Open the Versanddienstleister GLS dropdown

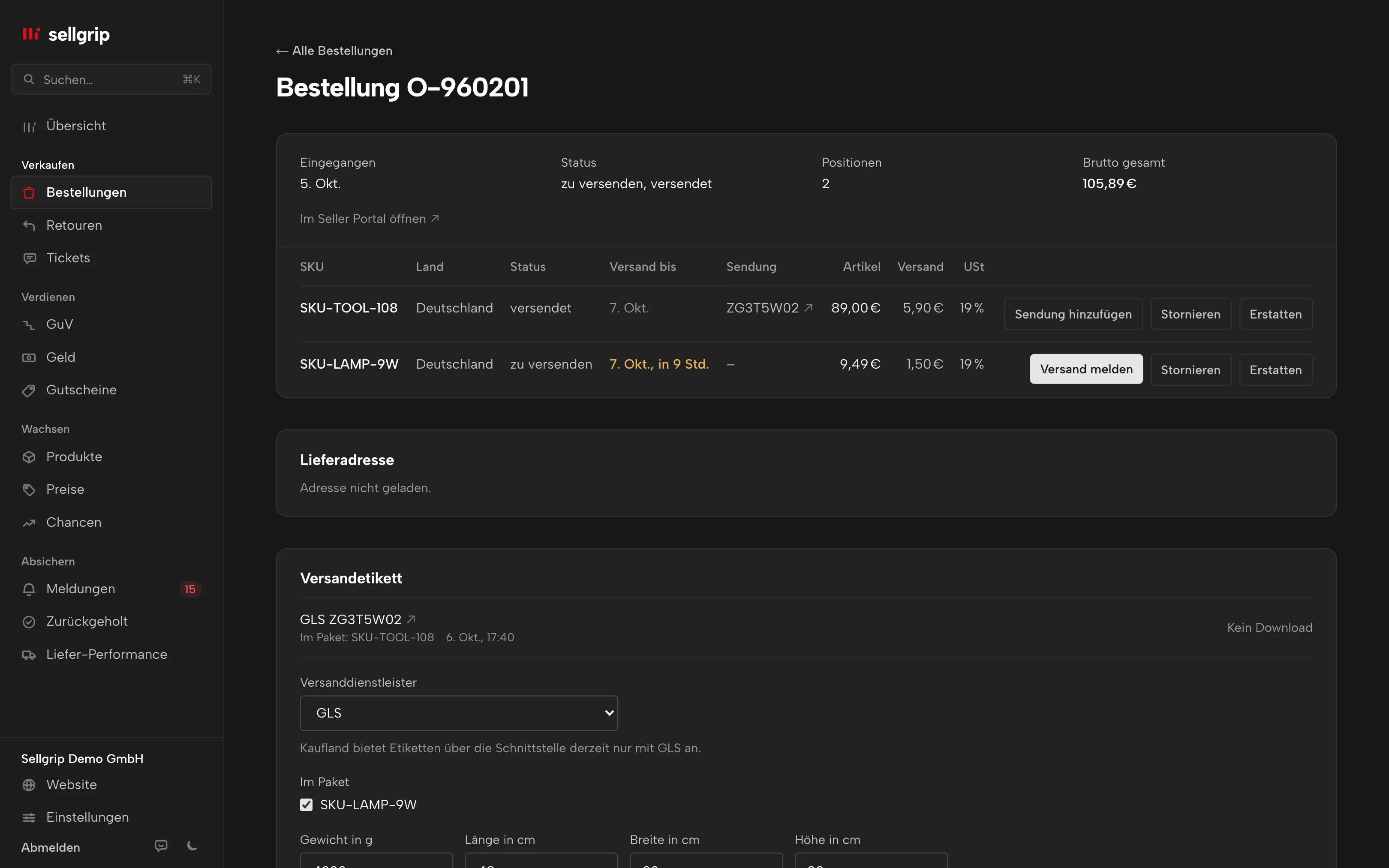(x=459, y=713)
